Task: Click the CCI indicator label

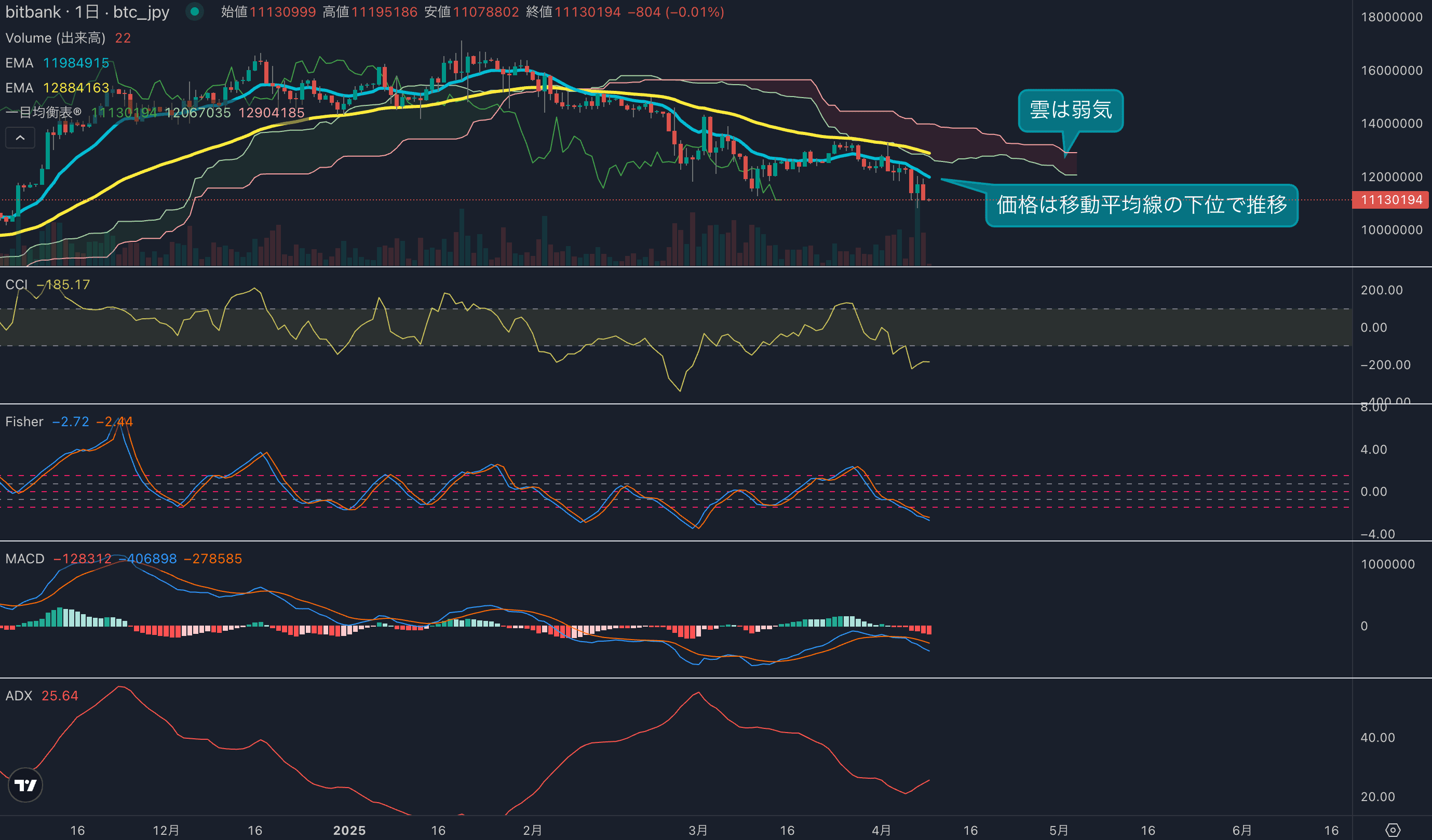Action: tap(16, 284)
